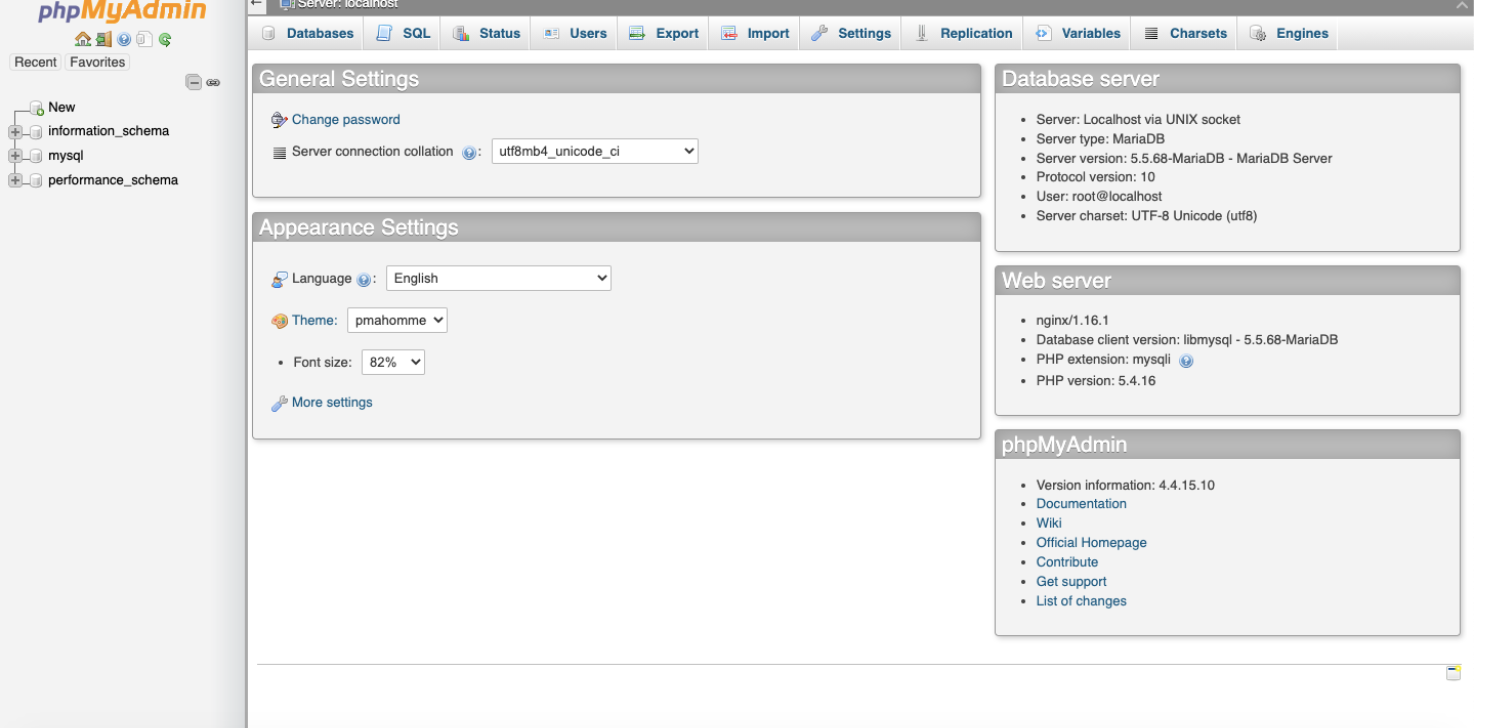
Task: Click the Import tab icon
Action: coord(729,33)
